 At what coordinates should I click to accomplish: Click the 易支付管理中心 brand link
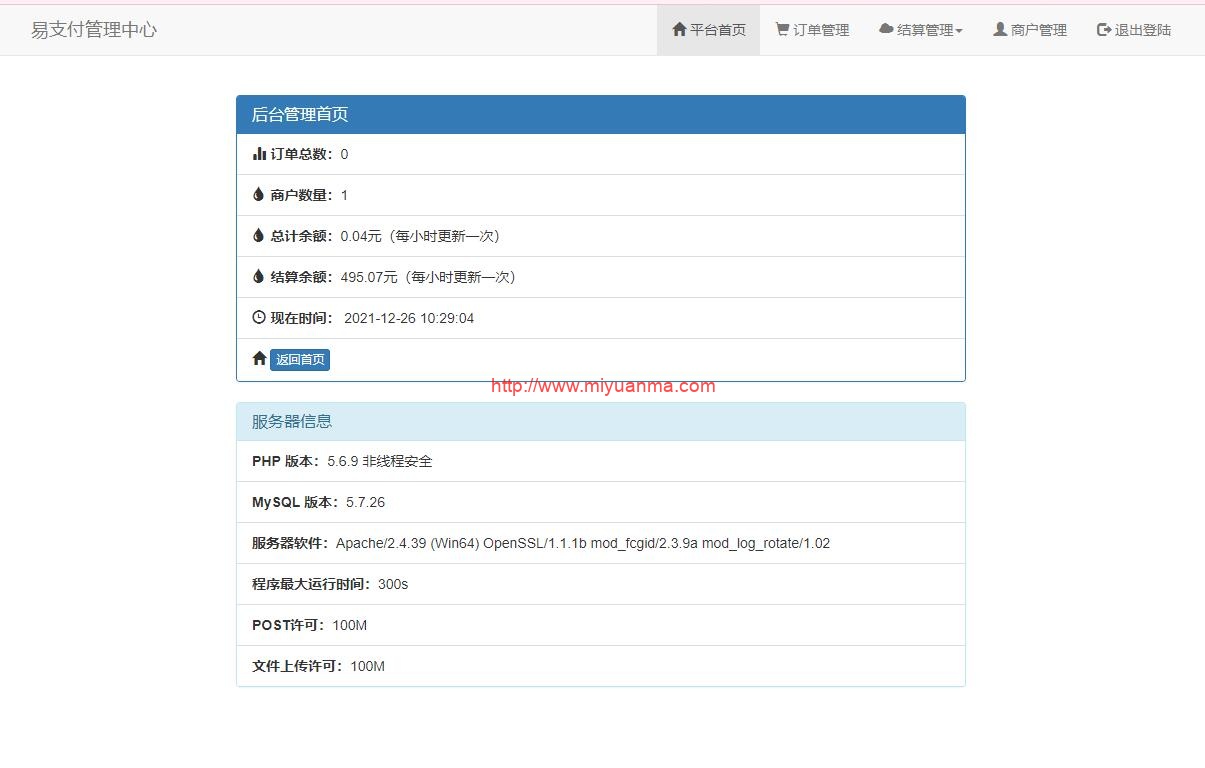94,30
